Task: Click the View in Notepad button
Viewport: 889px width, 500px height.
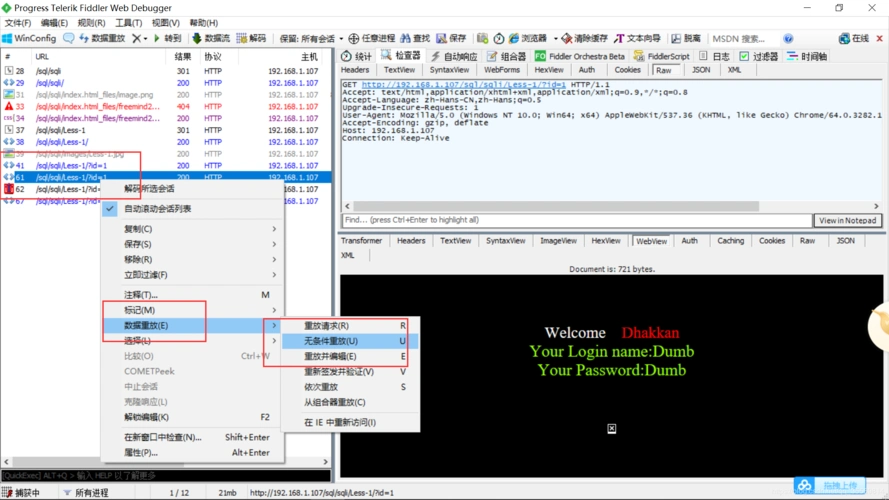Action: click(847, 220)
